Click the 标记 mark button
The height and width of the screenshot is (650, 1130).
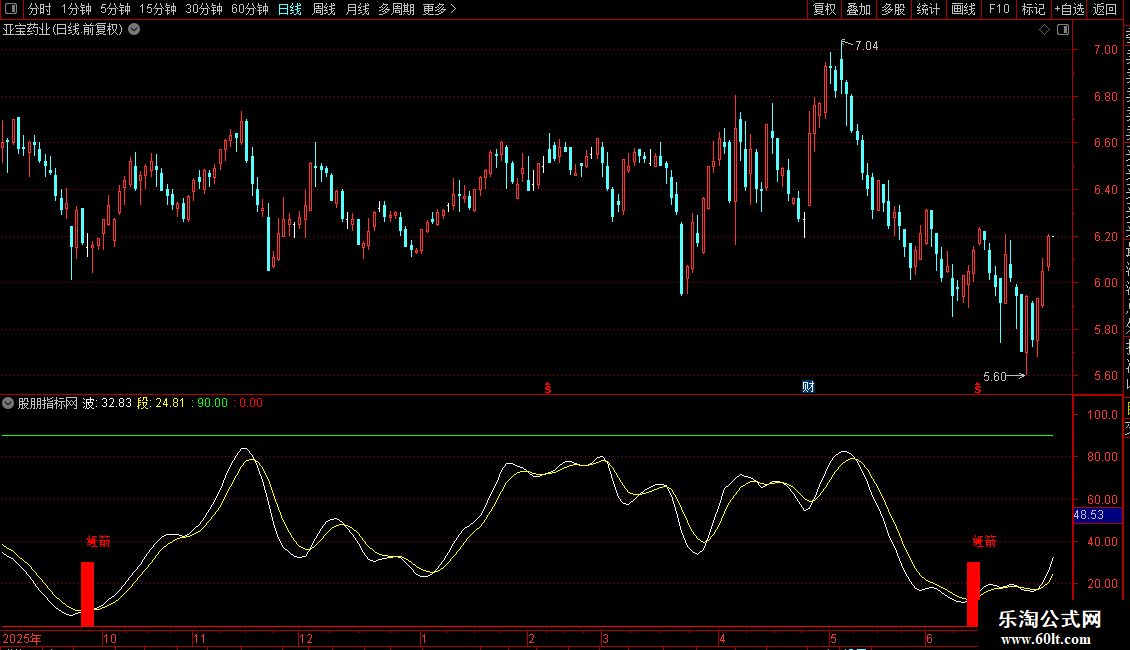point(1033,9)
